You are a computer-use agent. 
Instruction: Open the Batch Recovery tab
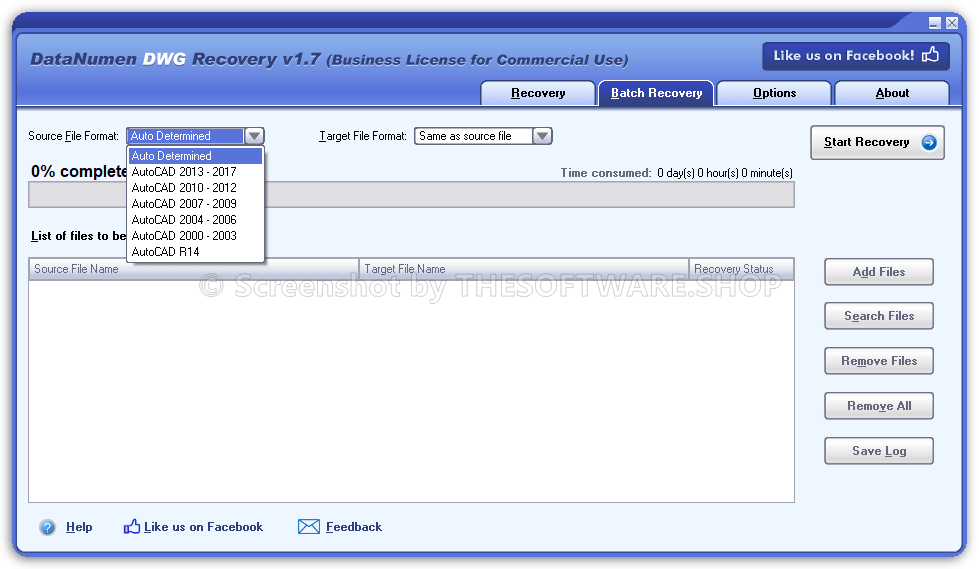pyautogui.click(x=656, y=93)
